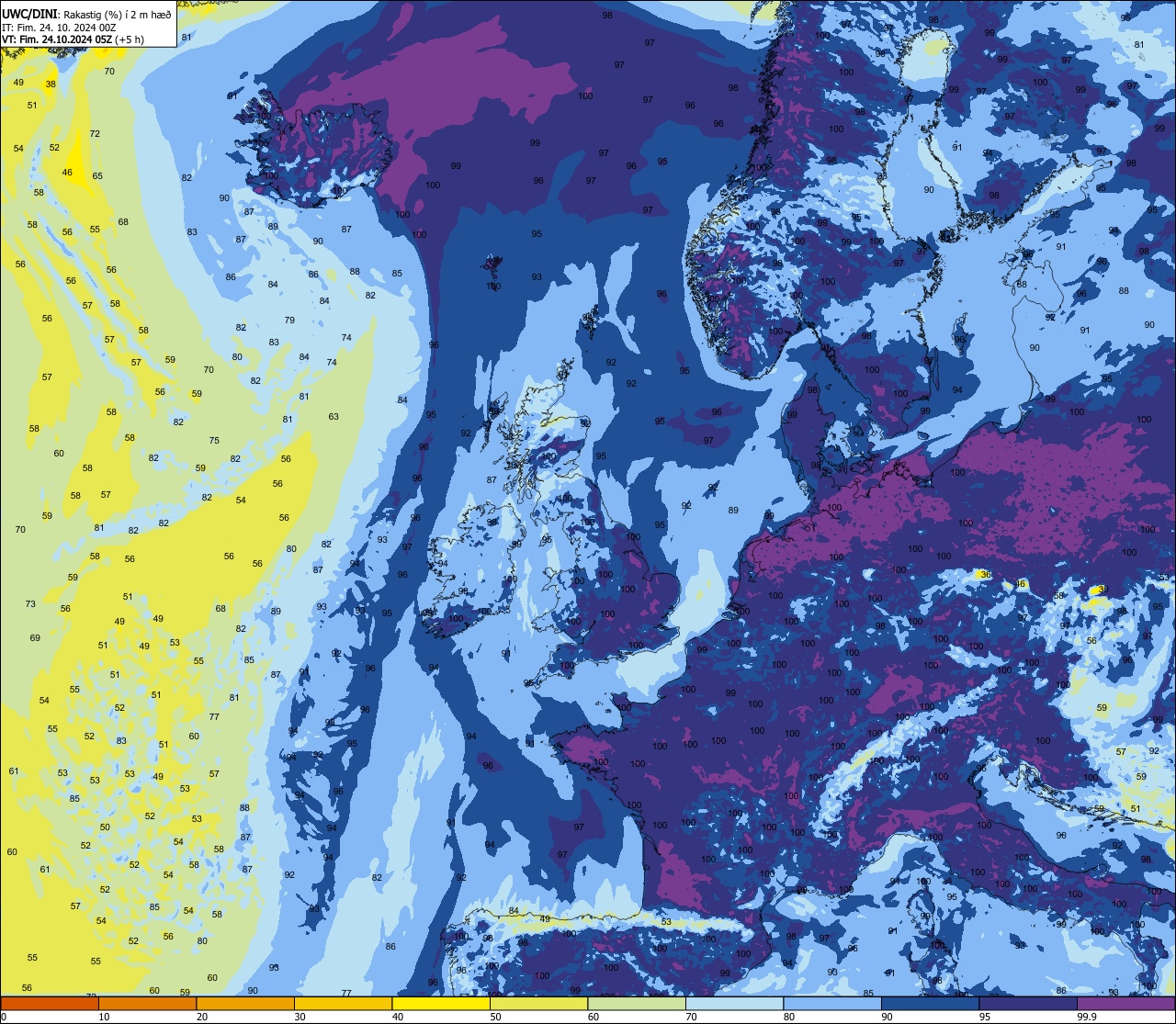Click the legend tick label "95"
The width and height of the screenshot is (1176, 1024).
coord(985,1017)
